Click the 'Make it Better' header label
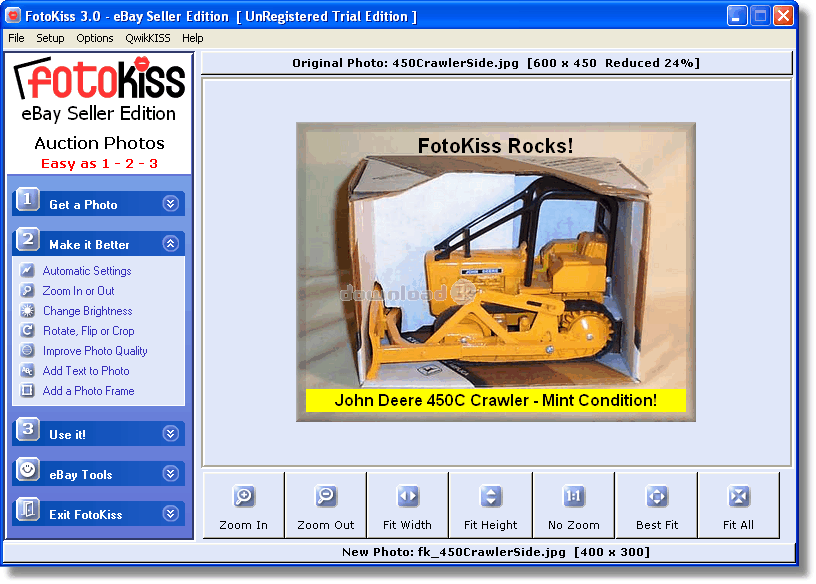 click(89, 245)
